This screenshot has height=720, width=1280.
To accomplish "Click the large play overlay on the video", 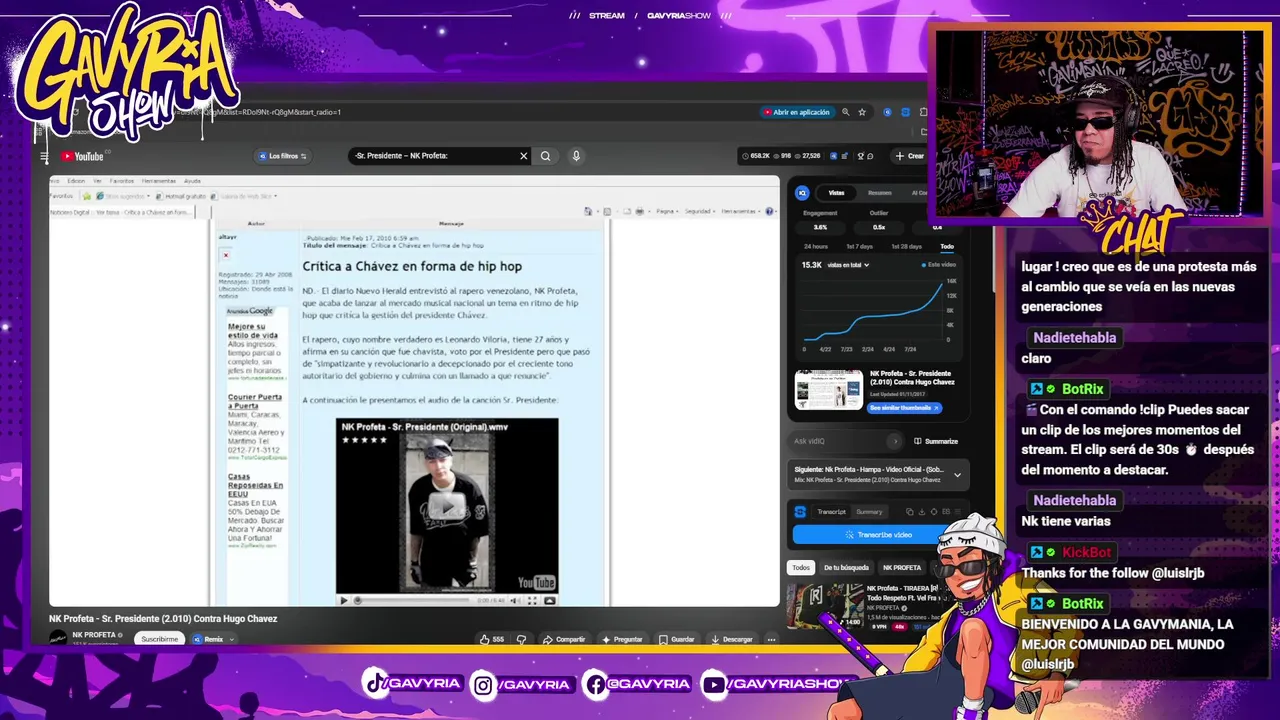I will [x=447, y=507].
